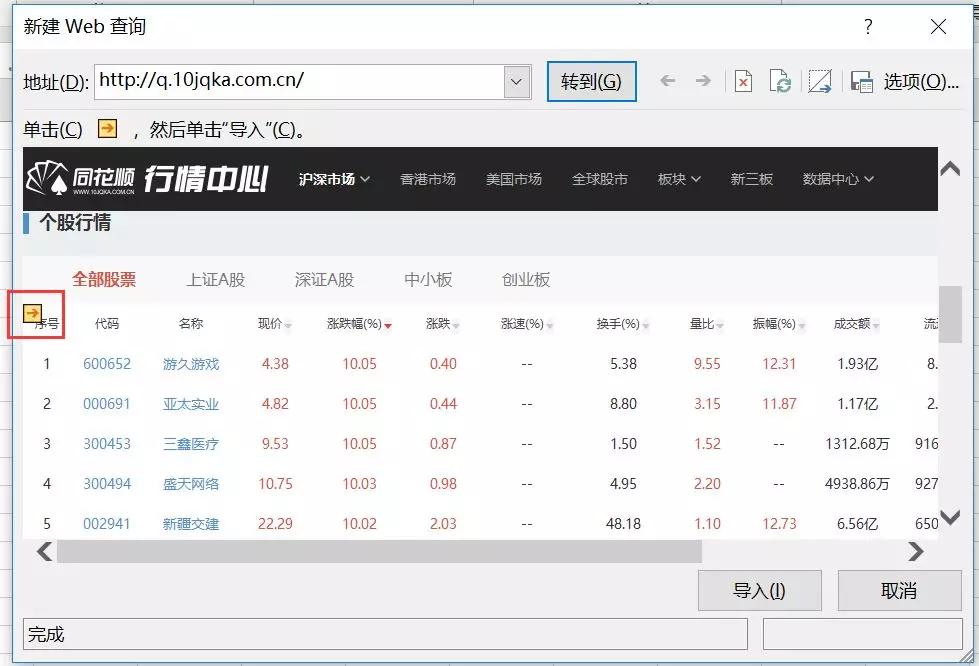Click the refresh page icon
The image size is (979, 666).
point(781,81)
